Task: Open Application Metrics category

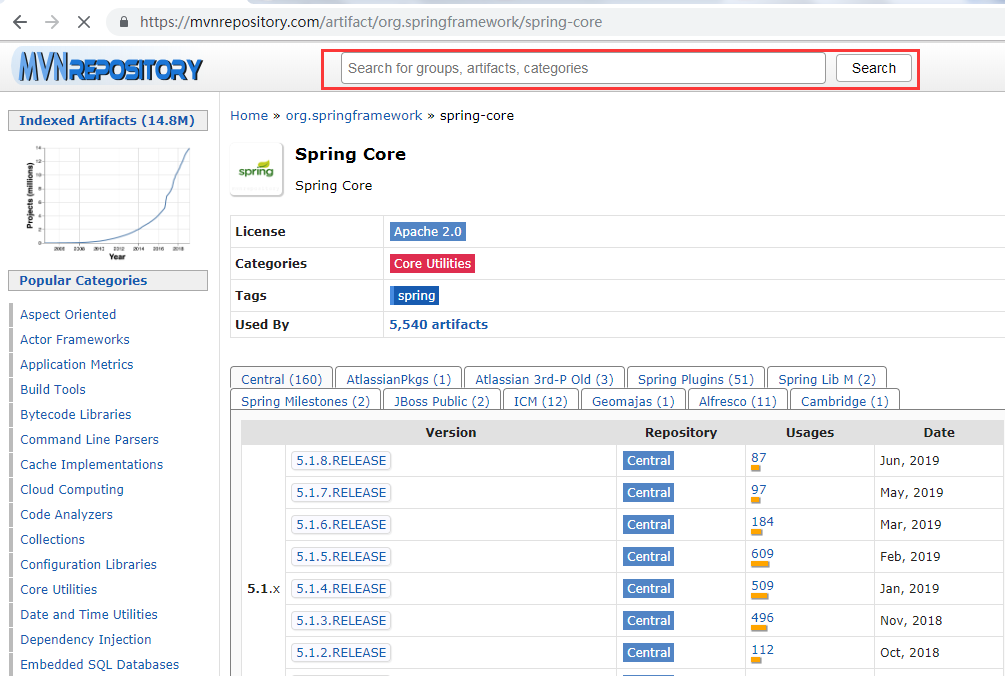Action: [76, 365]
